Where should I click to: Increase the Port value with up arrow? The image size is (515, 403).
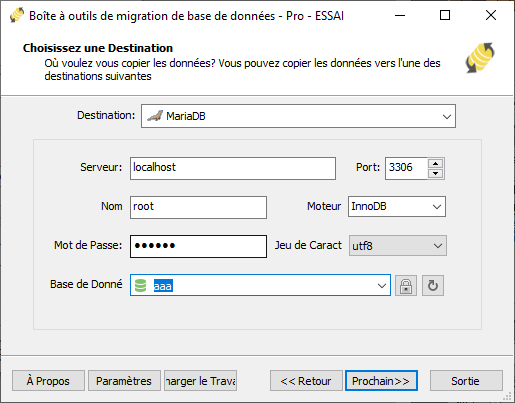point(435,163)
